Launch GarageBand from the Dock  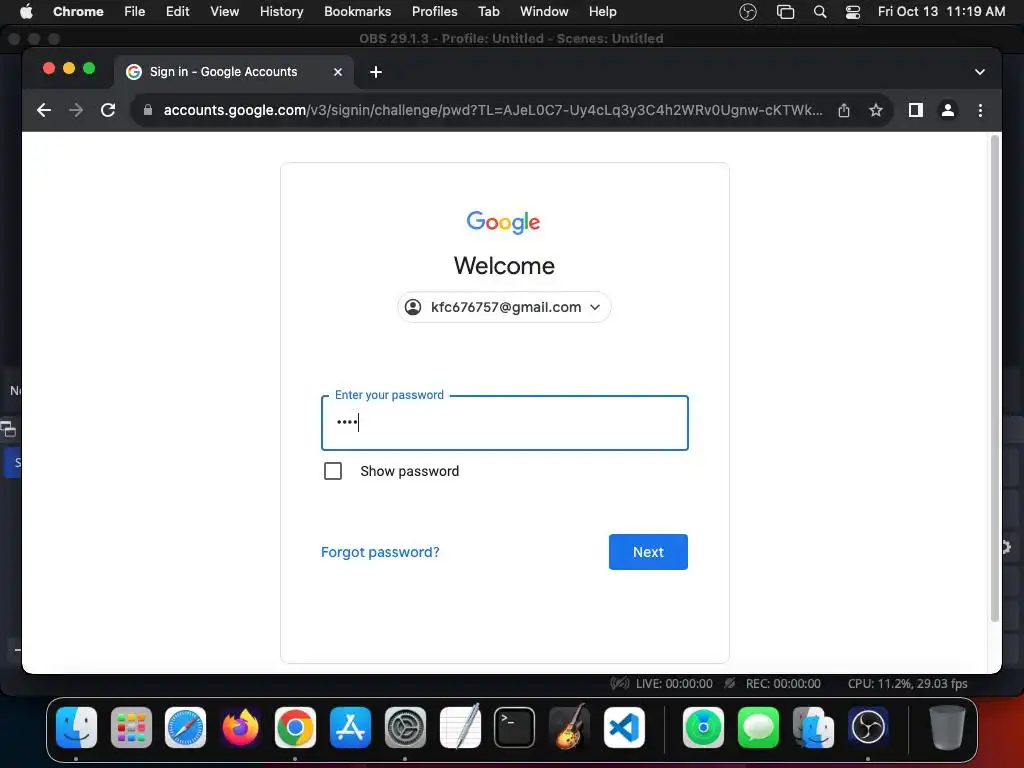click(x=569, y=726)
